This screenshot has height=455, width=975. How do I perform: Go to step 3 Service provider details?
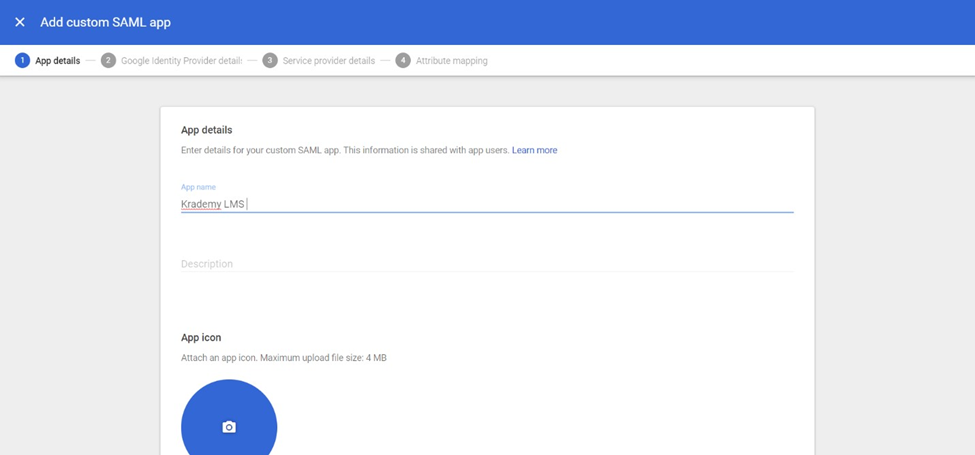point(319,61)
